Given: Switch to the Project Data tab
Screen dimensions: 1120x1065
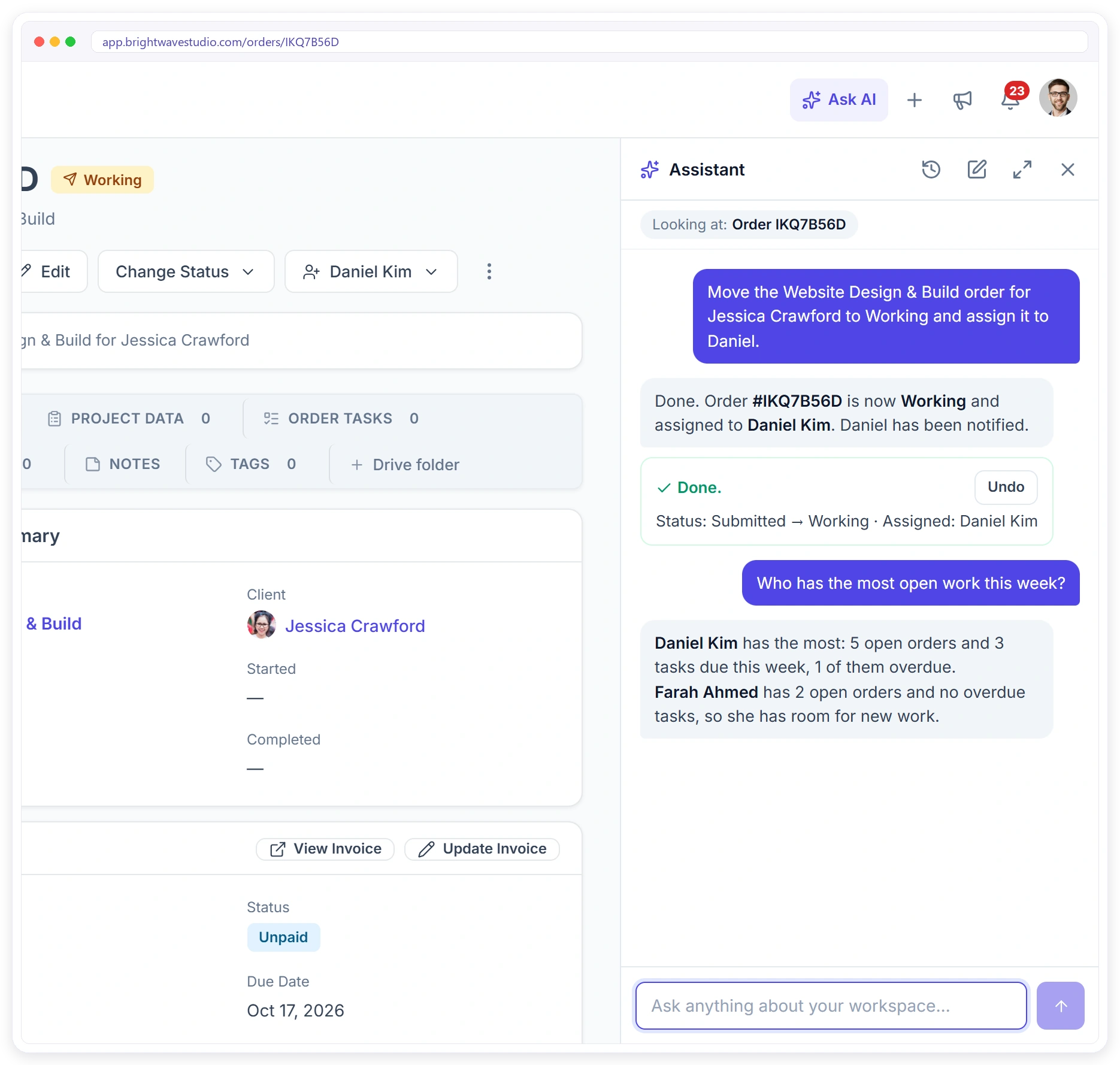Looking at the screenshot, I should (129, 418).
